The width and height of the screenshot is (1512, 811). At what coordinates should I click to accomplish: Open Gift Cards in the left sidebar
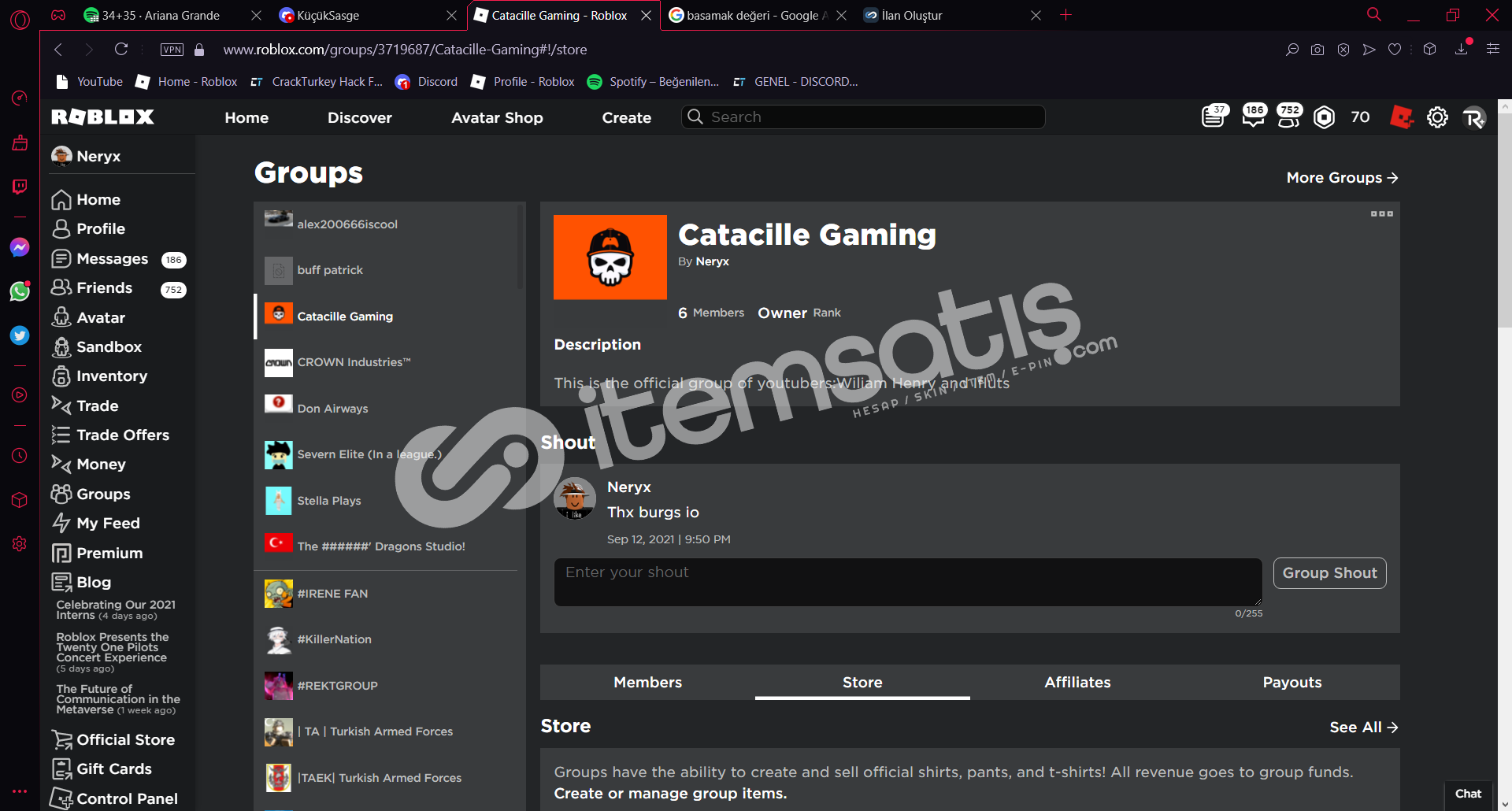tap(102, 768)
